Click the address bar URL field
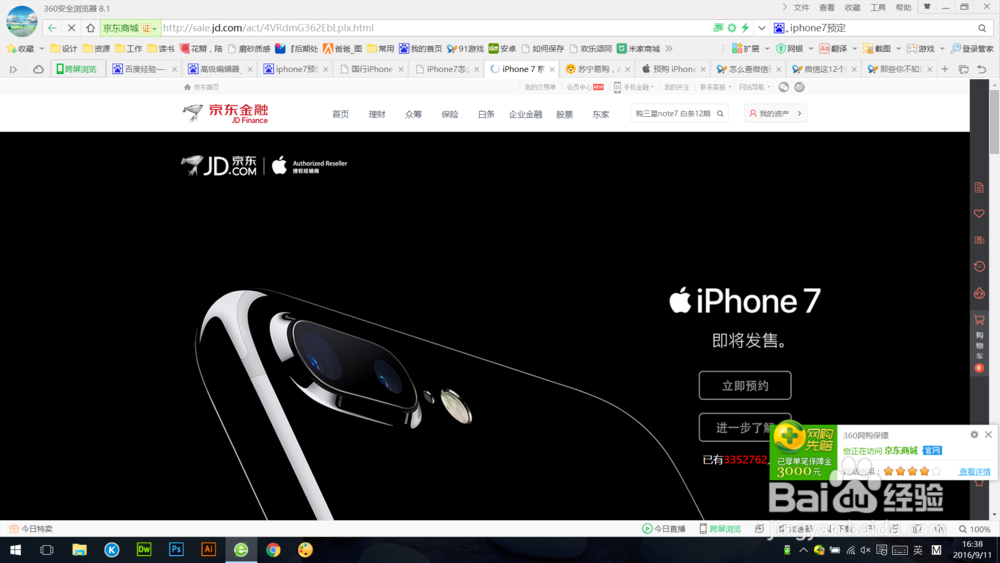Image resolution: width=1000 pixels, height=563 pixels. 434,28
